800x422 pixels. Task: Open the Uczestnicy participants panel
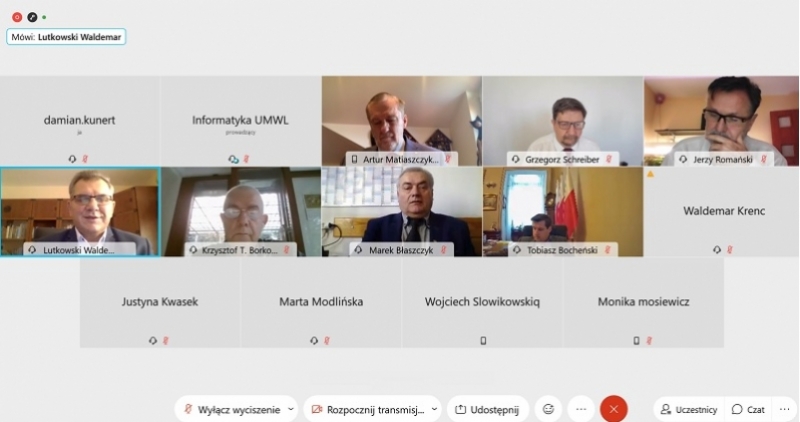tap(689, 409)
